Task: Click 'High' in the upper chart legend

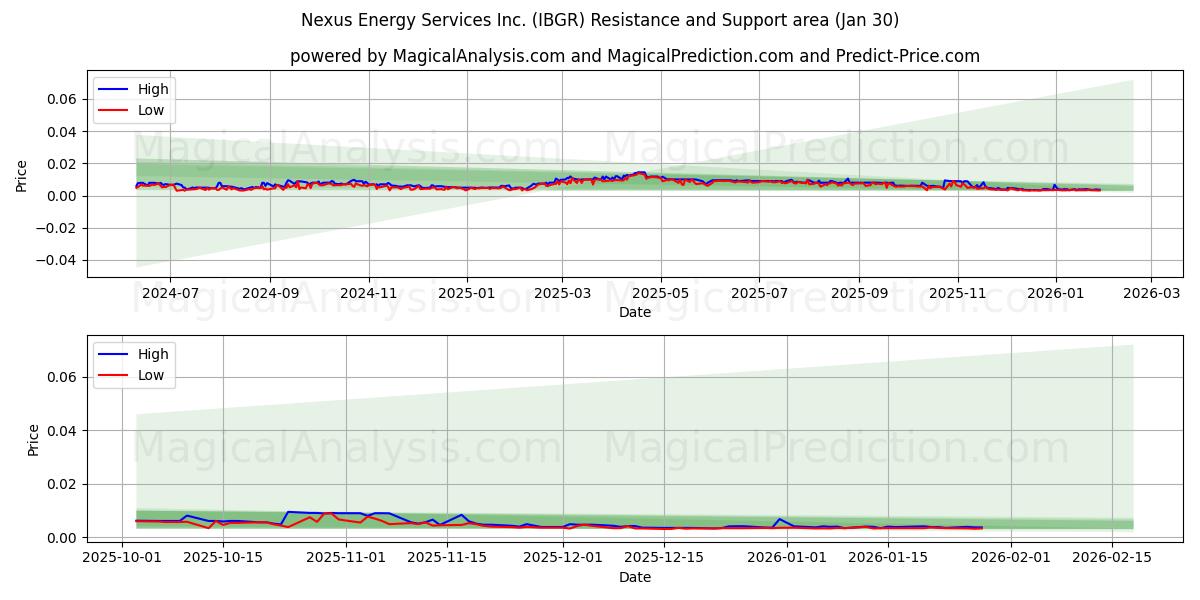Action: tap(153, 89)
